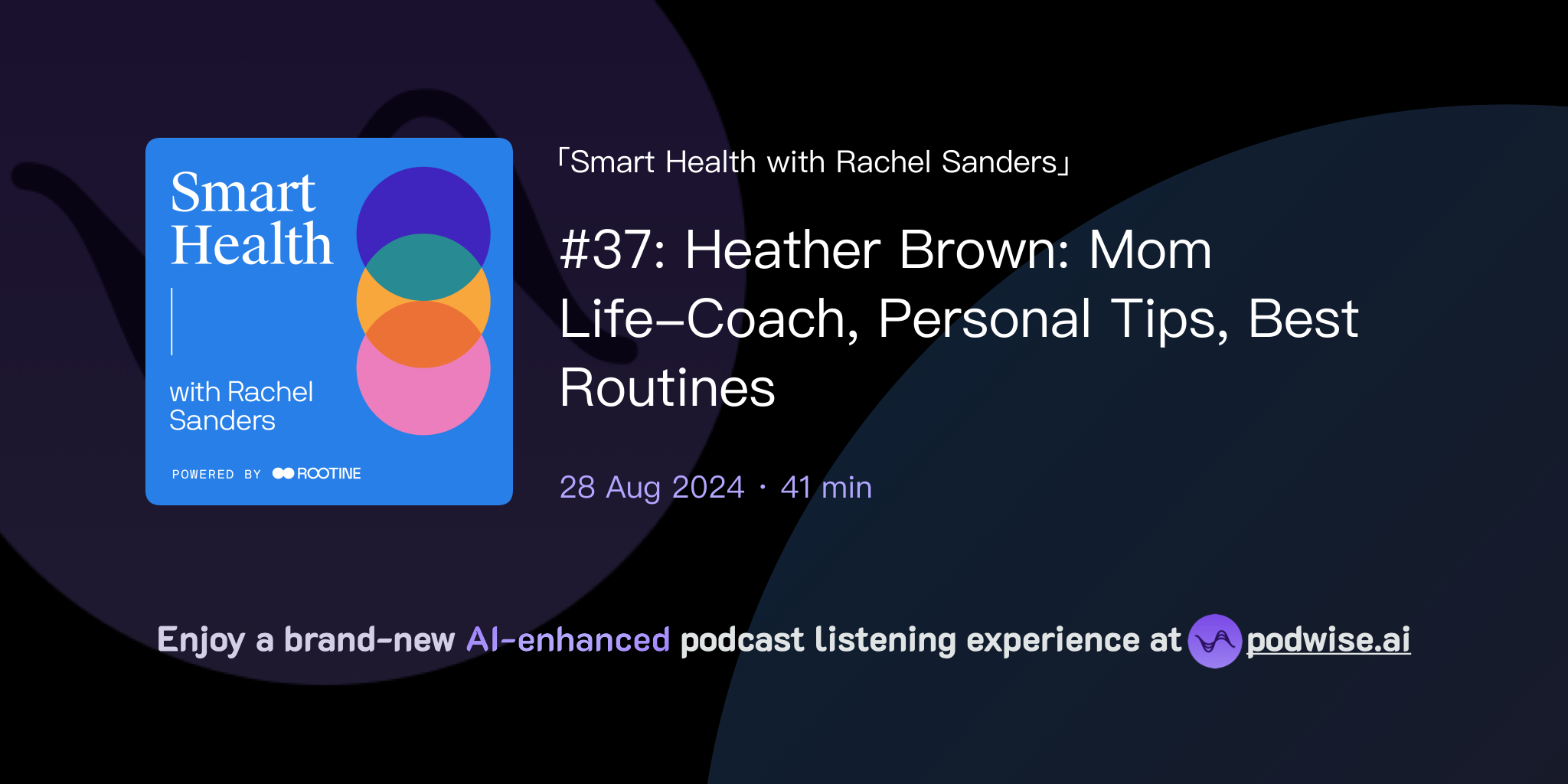Open the POWERED BY ROOTINE branding row
Viewport: 1568px width, 784px height.
click(x=266, y=473)
